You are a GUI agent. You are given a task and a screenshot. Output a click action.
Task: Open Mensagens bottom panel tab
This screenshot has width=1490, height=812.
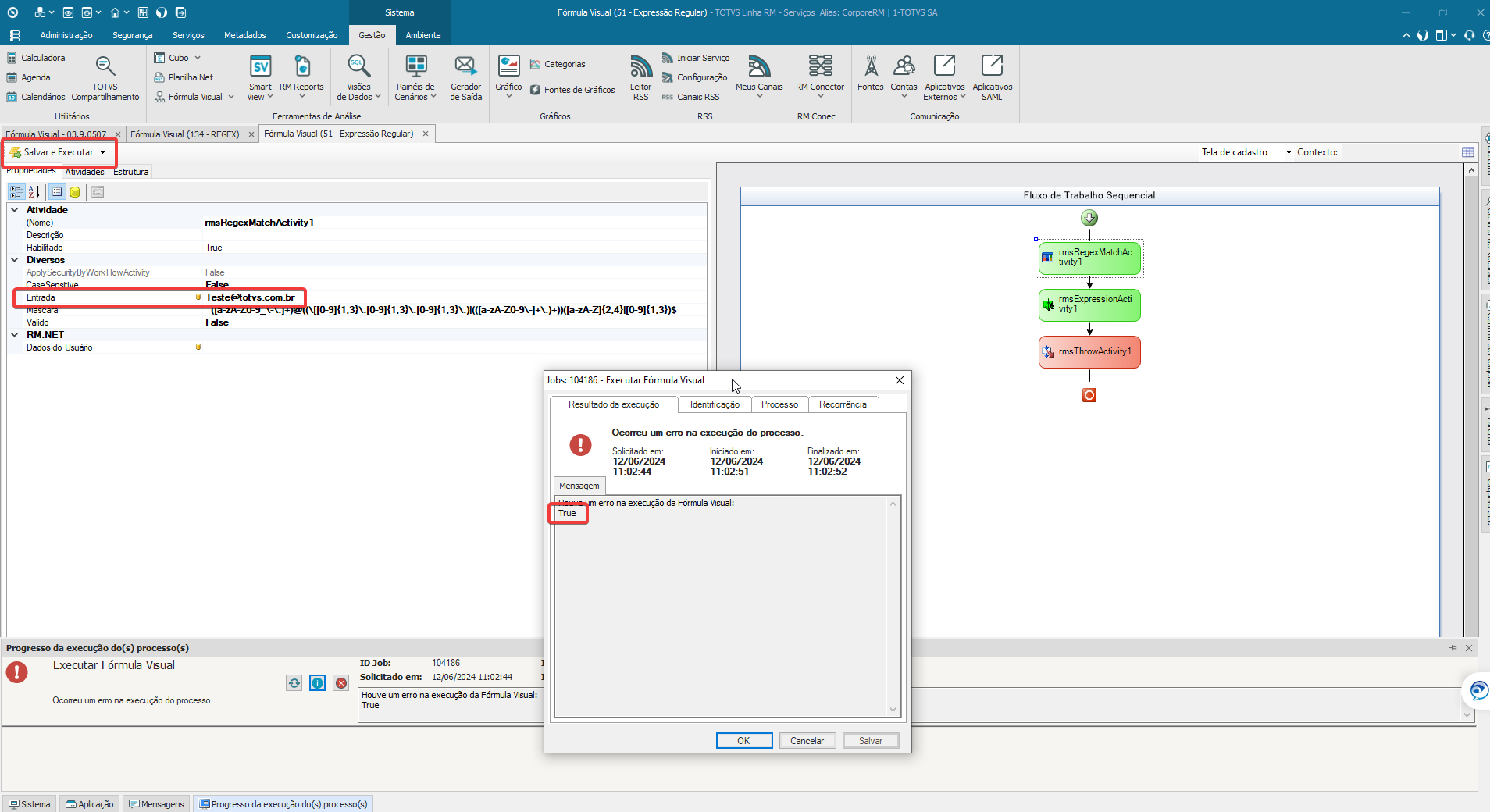156,804
